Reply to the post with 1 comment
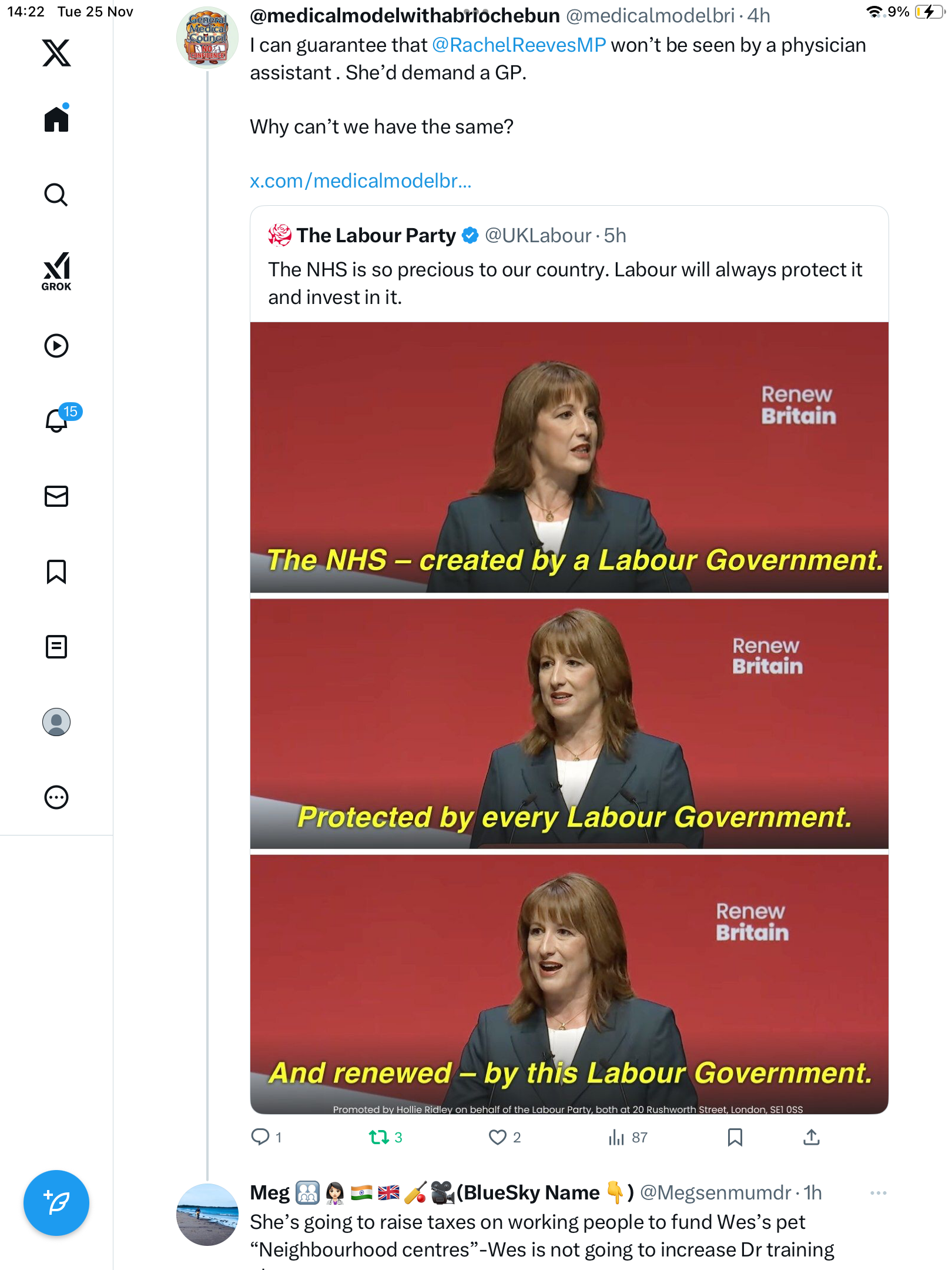The image size is (952, 1270). [260, 1137]
